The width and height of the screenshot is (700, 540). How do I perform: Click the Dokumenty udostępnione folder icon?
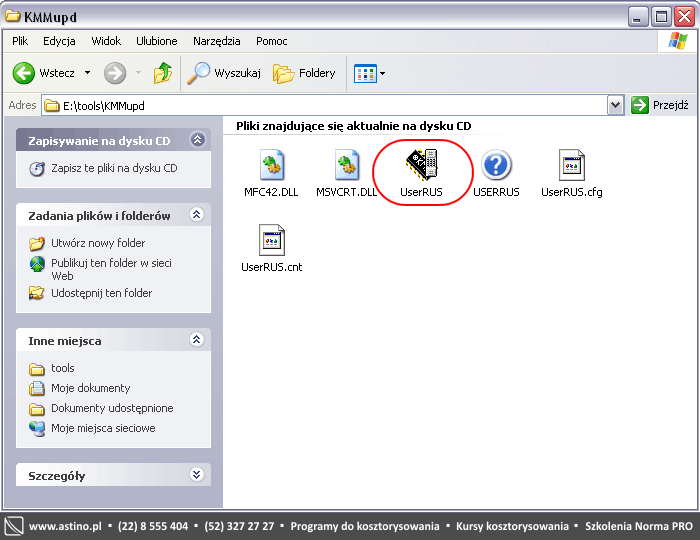point(37,409)
